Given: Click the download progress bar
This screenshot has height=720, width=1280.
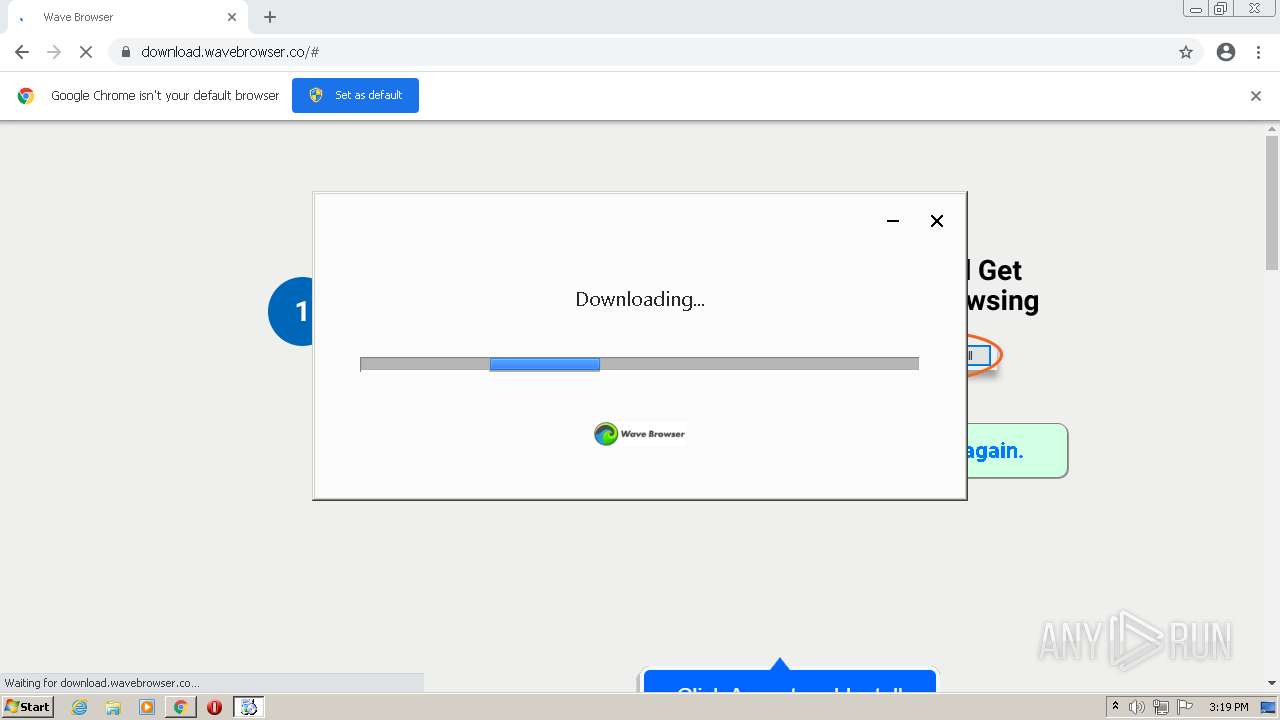Looking at the screenshot, I should [x=639, y=364].
